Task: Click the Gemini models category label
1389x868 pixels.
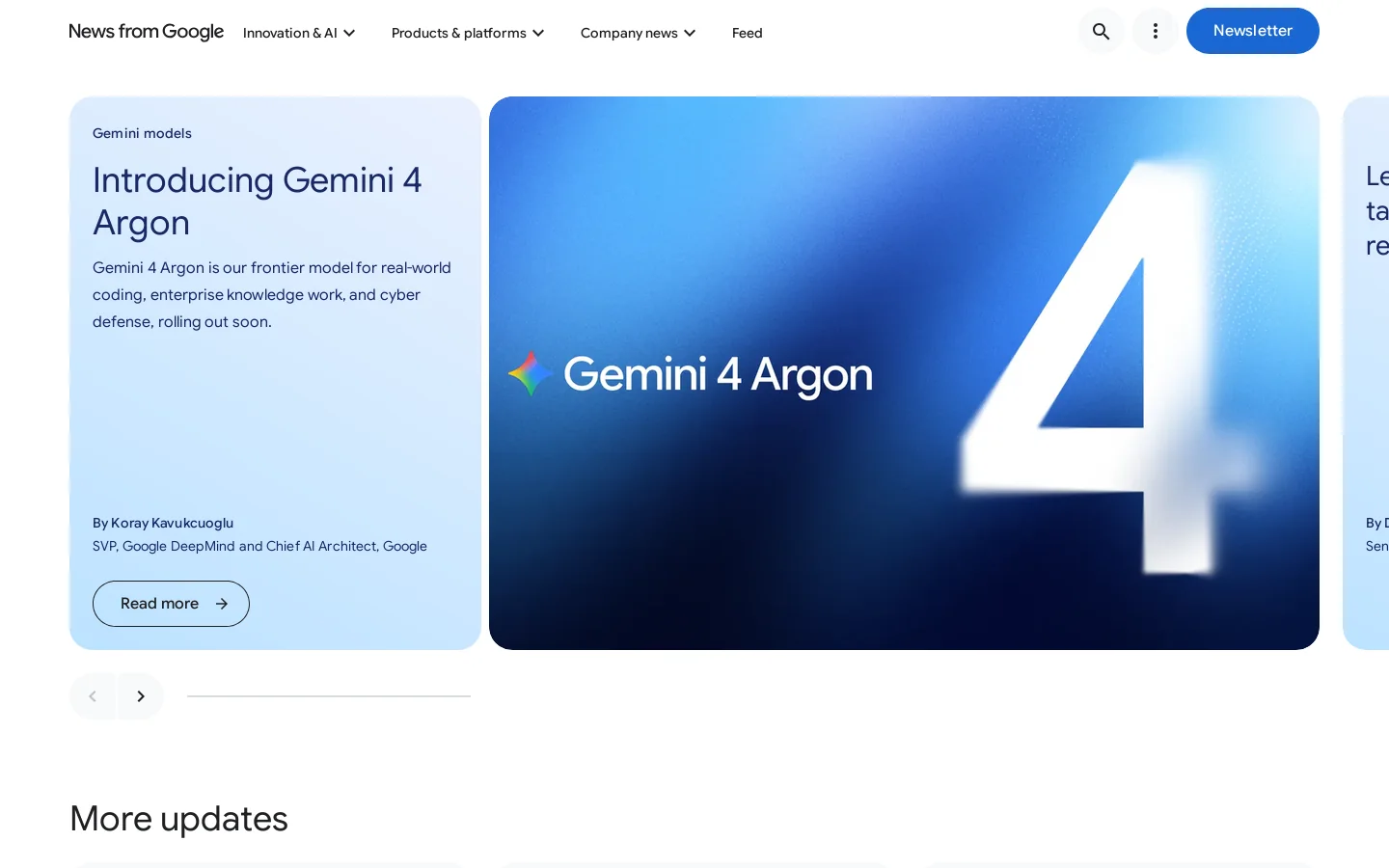Action: click(142, 133)
